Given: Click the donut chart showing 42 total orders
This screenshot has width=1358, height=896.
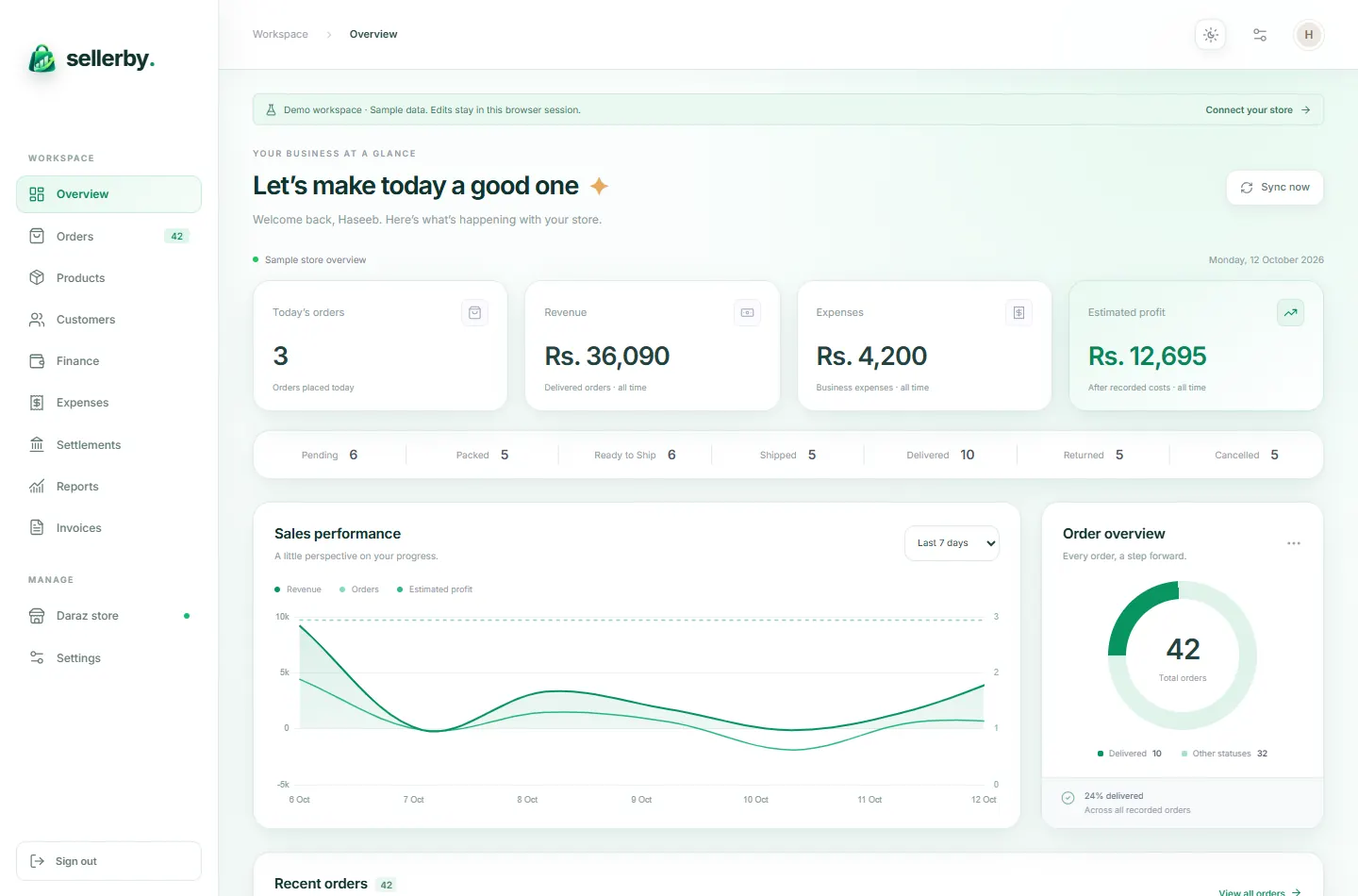Looking at the screenshot, I should pyautogui.click(x=1183, y=655).
